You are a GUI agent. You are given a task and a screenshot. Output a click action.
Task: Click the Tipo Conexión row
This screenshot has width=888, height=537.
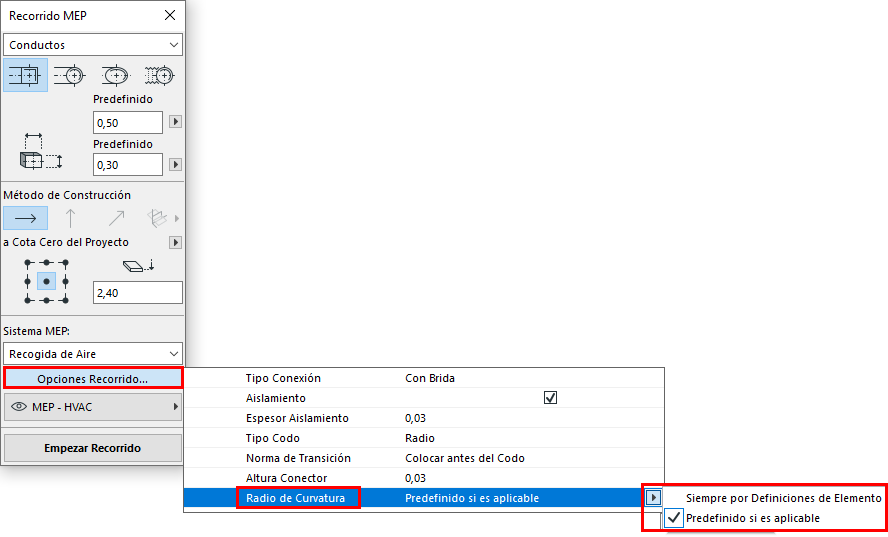[424, 378]
